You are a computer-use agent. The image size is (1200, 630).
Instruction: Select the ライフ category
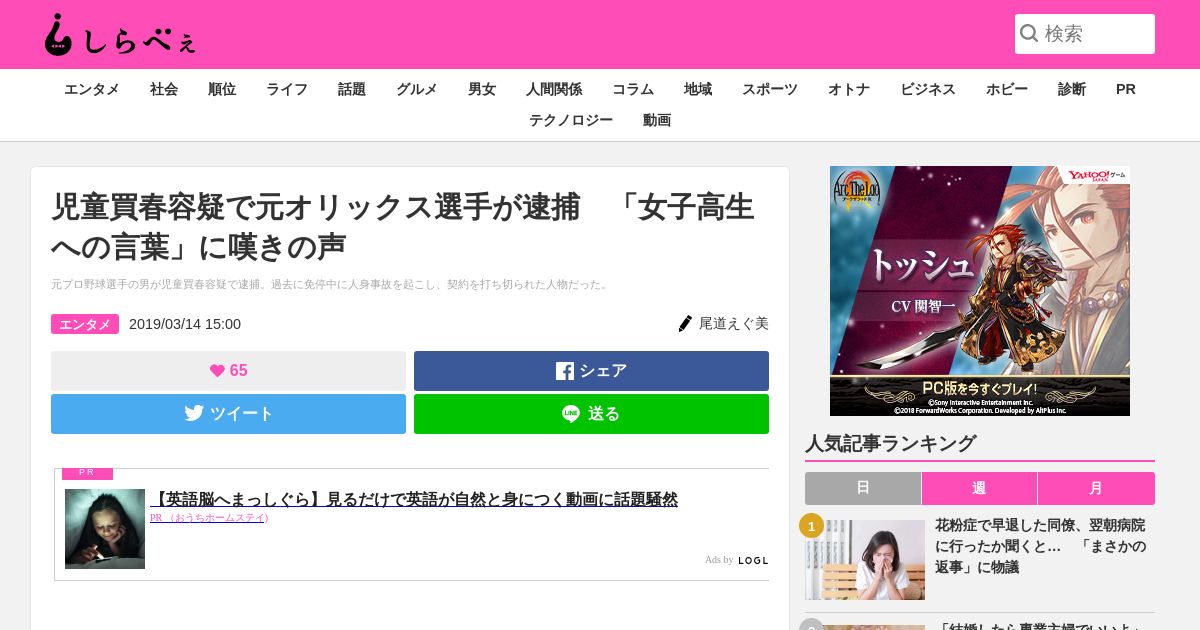(287, 89)
